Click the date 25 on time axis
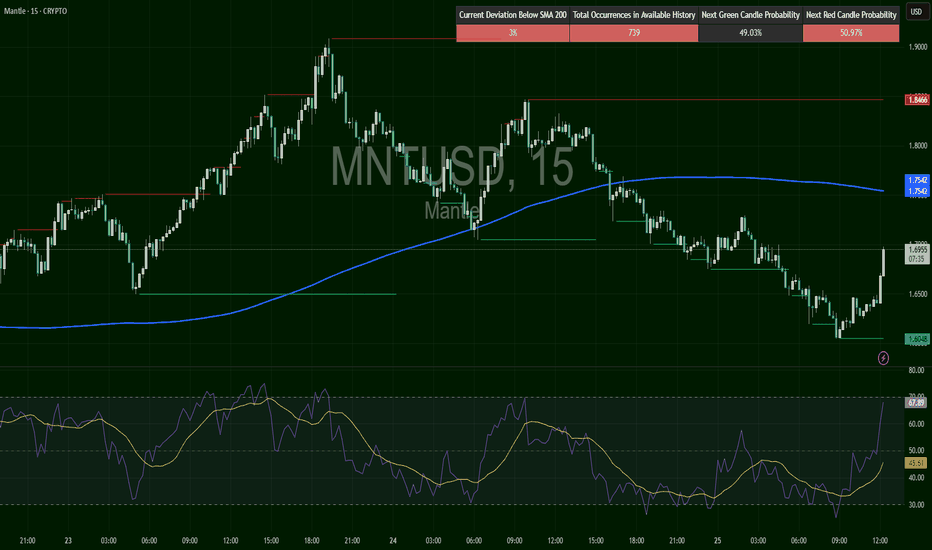 pyautogui.click(x=715, y=539)
